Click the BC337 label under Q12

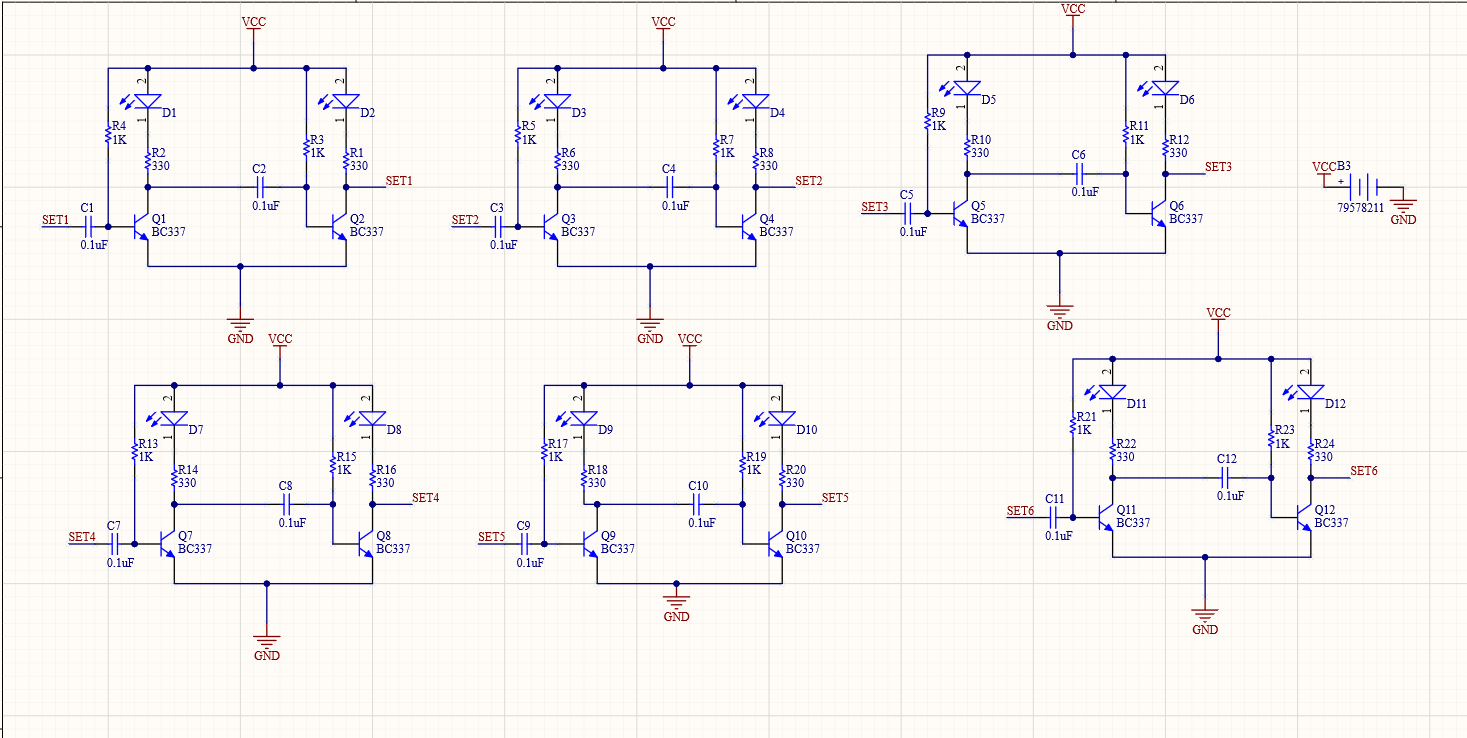click(1331, 523)
